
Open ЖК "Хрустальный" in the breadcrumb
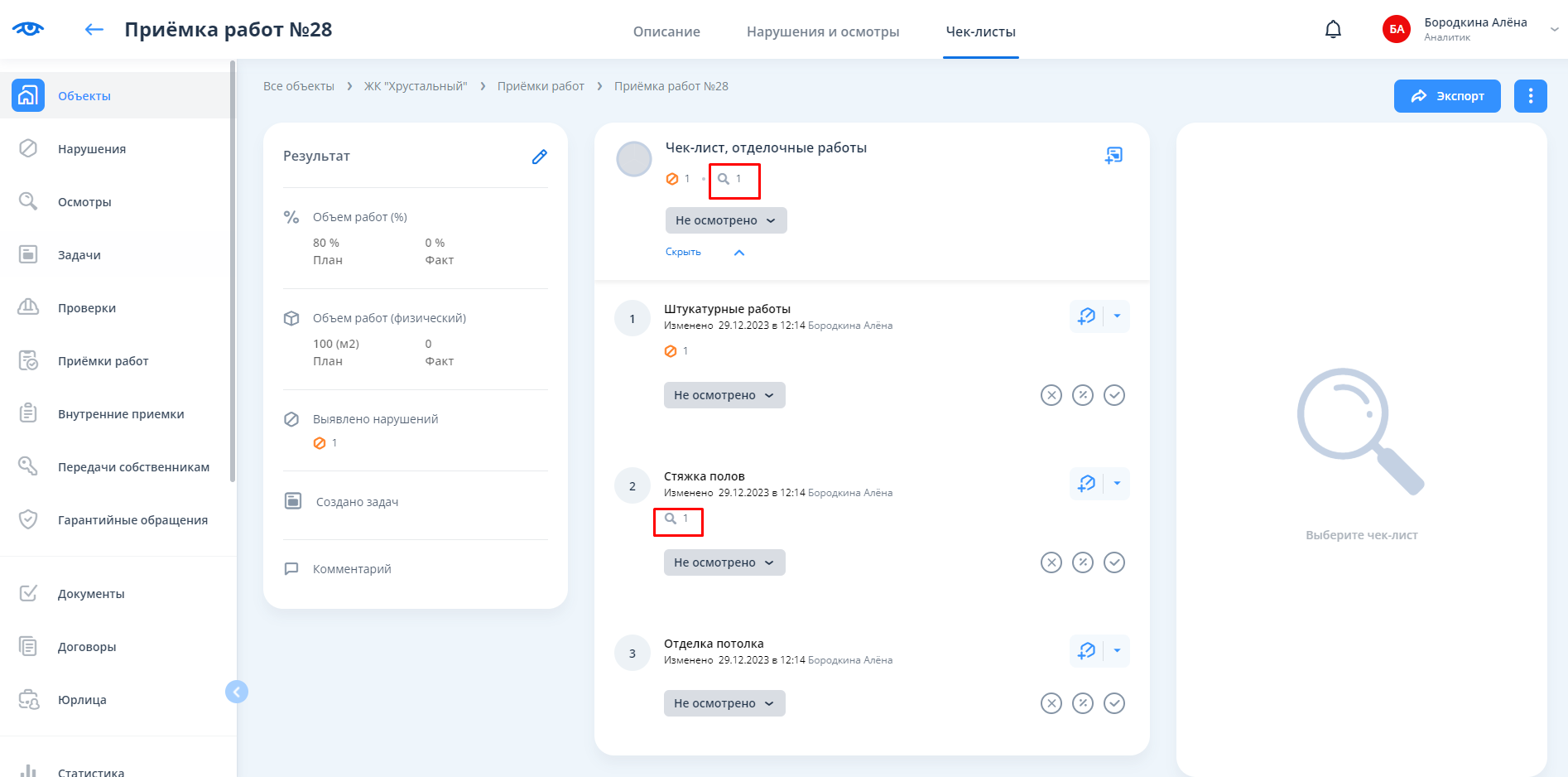click(x=416, y=86)
